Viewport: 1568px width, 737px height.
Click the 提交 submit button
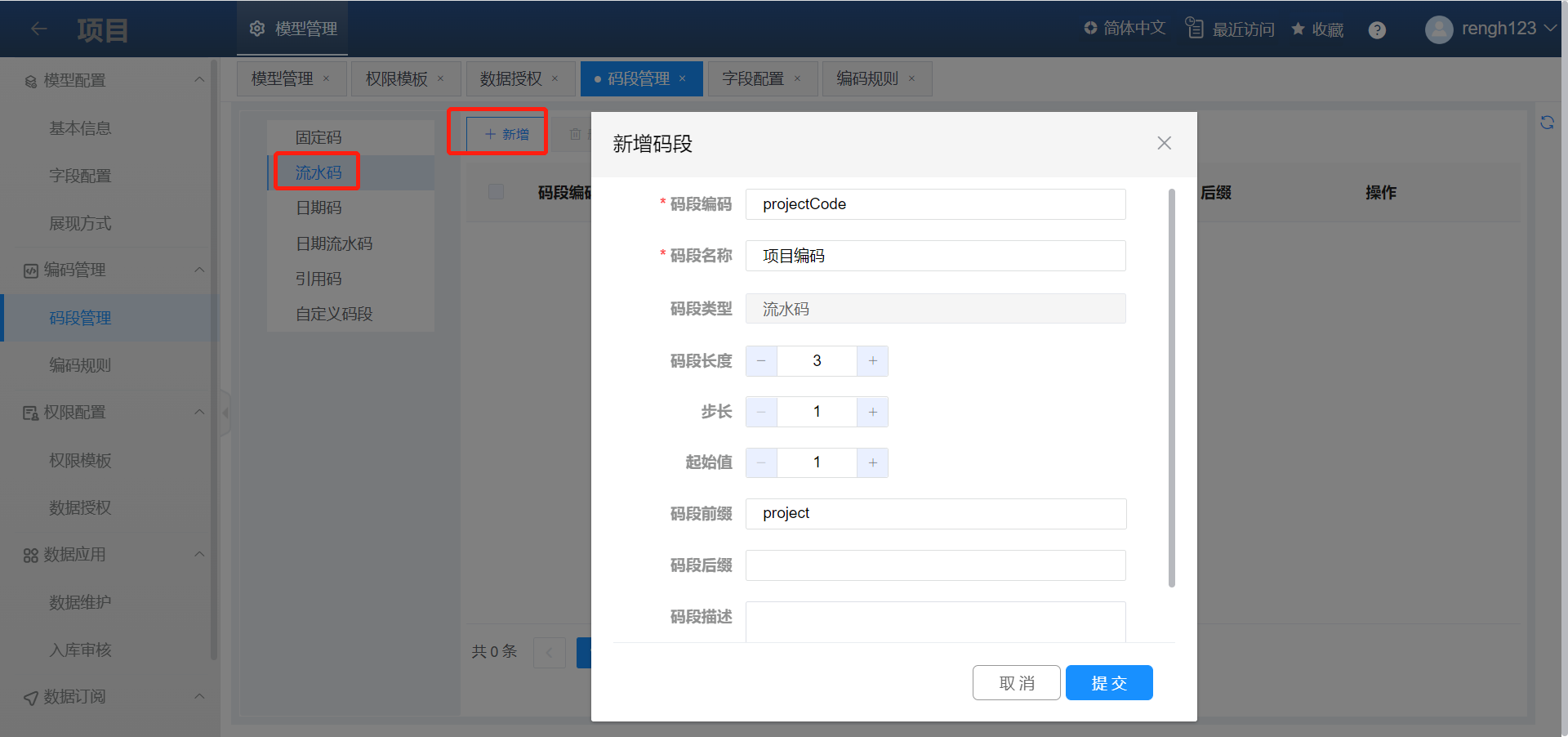click(x=1108, y=683)
